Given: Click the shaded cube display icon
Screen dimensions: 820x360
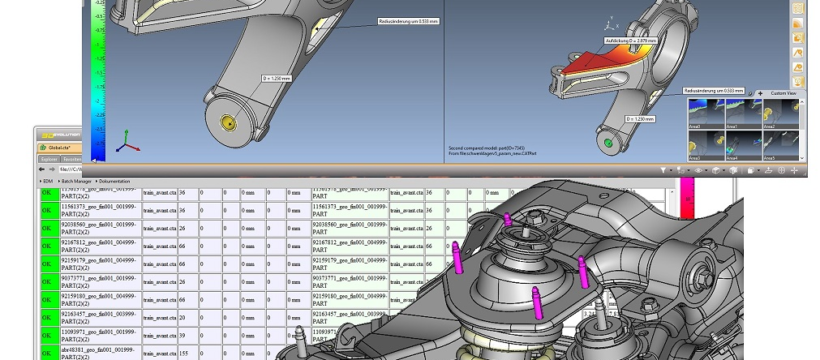Looking at the screenshot, I should [x=733, y=170].
